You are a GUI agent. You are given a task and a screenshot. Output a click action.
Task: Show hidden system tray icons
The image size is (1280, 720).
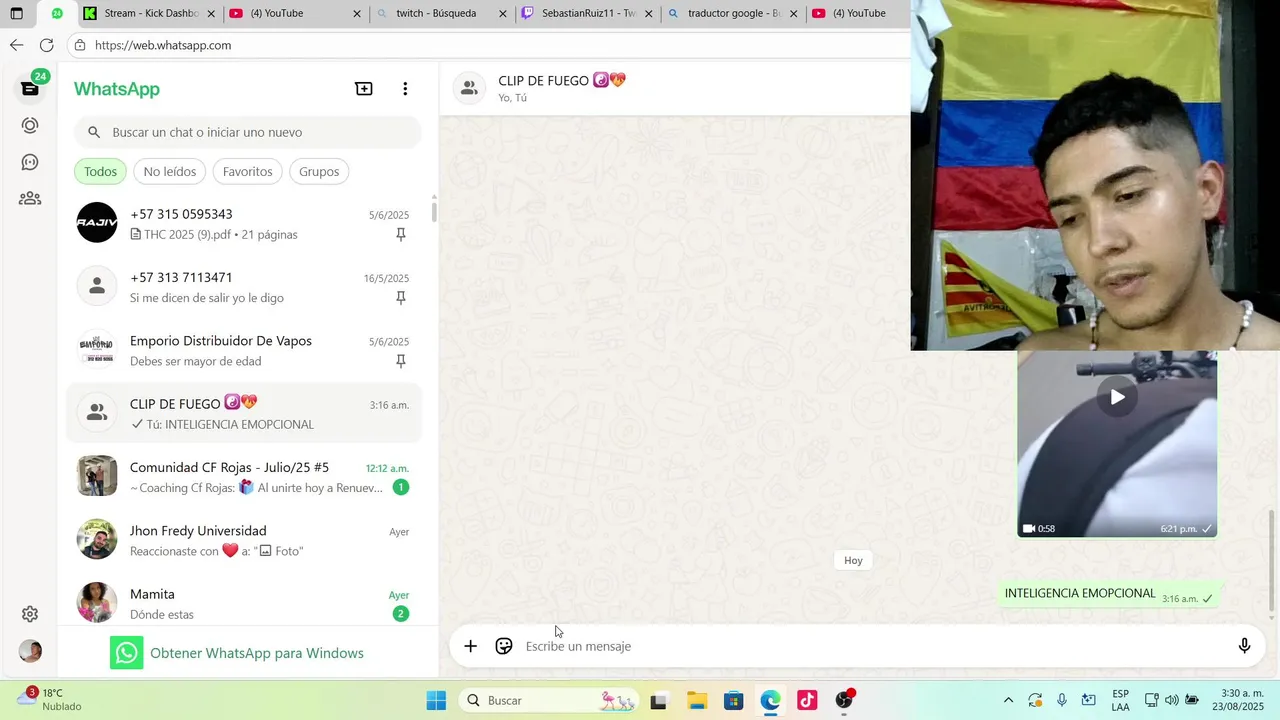point(1008,700)
